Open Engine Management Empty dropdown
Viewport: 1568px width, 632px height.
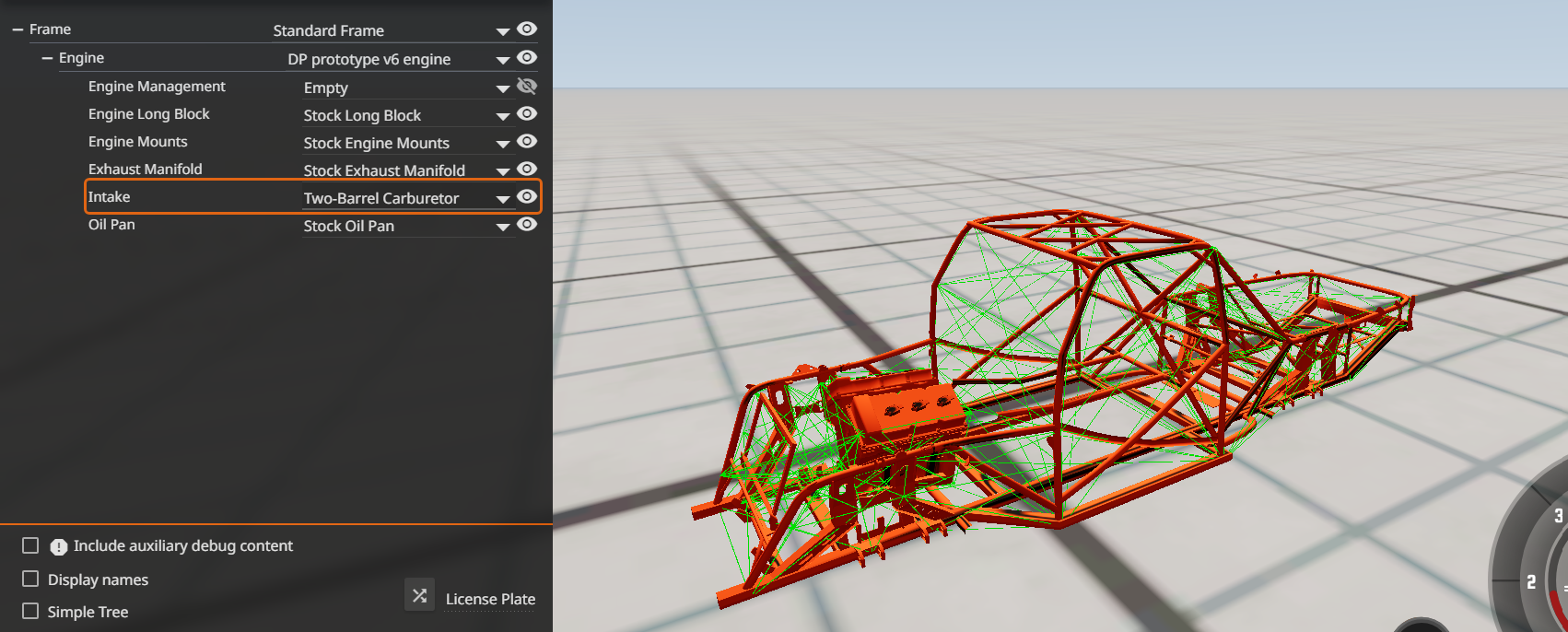point(407,88)
